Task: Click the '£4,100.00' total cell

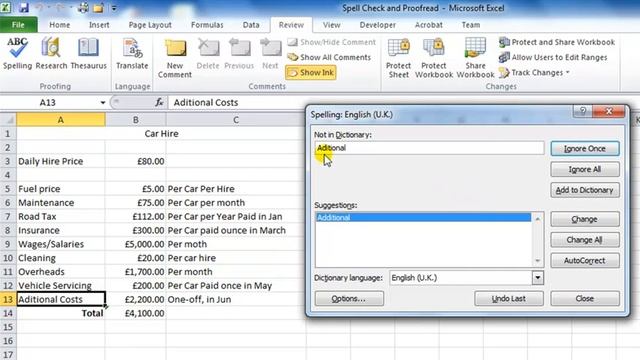Action: (x=136, y=313)
